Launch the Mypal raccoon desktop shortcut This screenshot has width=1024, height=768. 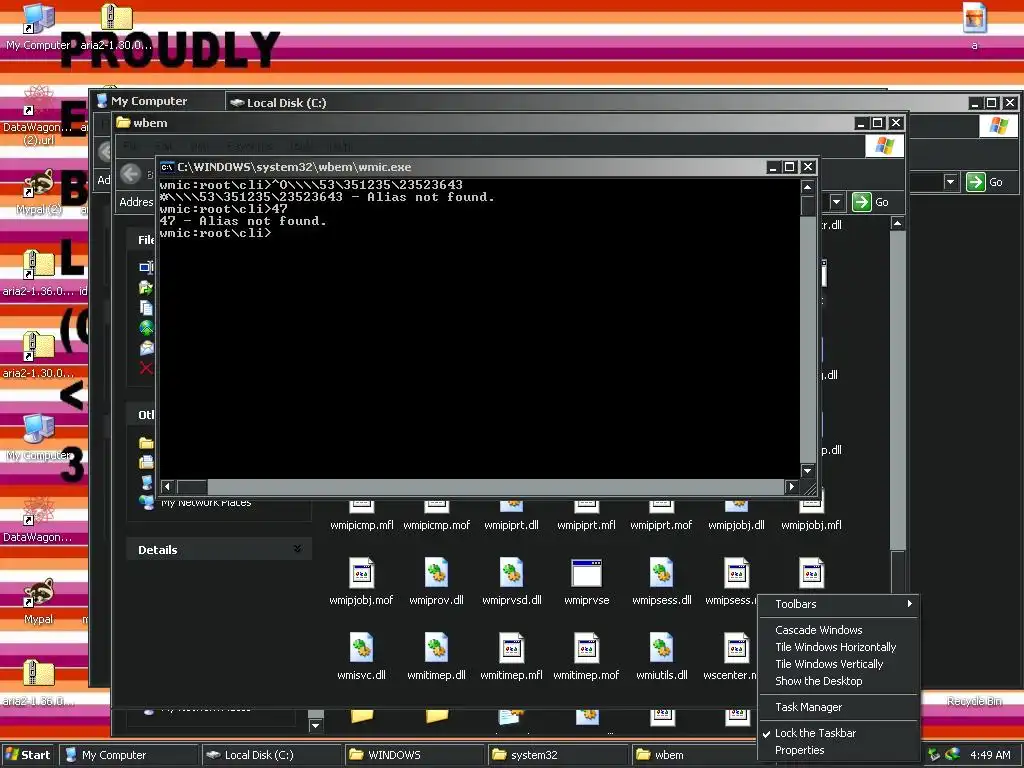(38, 593)
